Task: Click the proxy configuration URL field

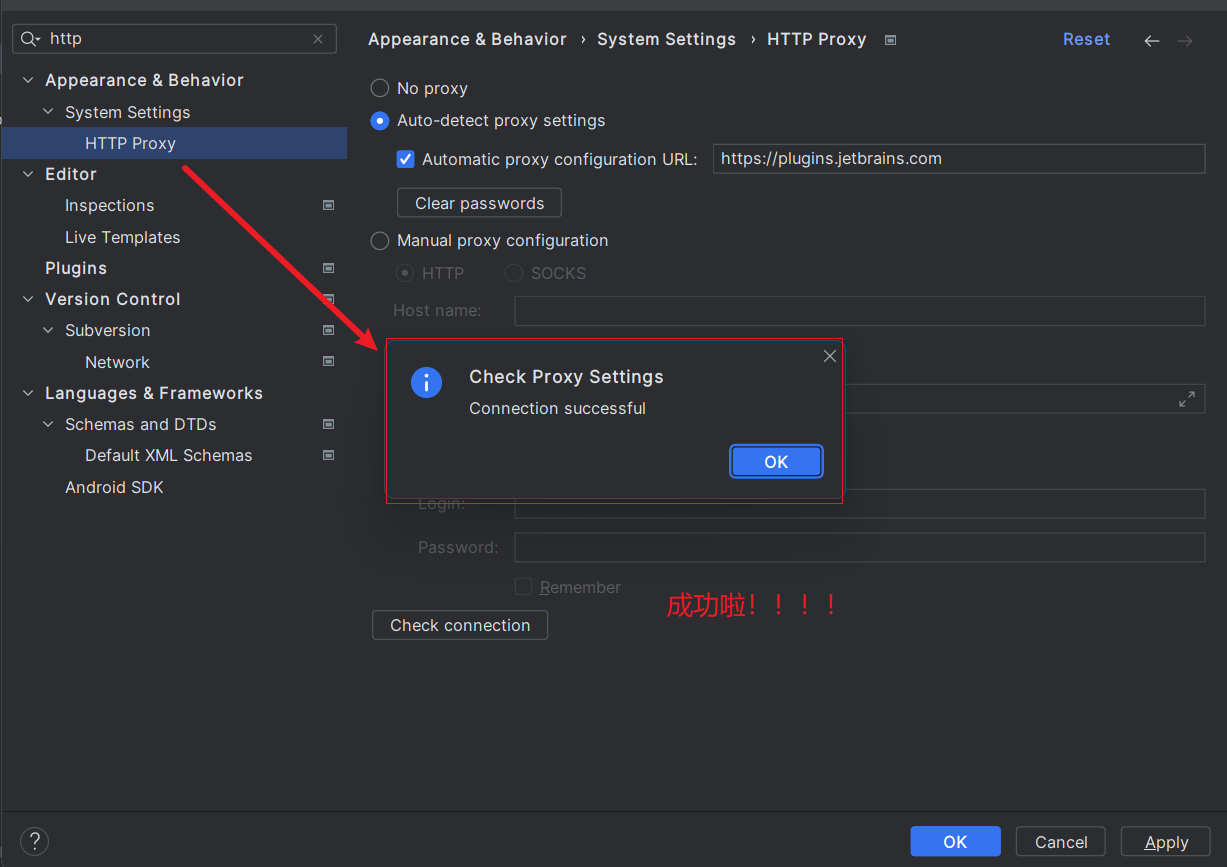Action: pos(958,159)
